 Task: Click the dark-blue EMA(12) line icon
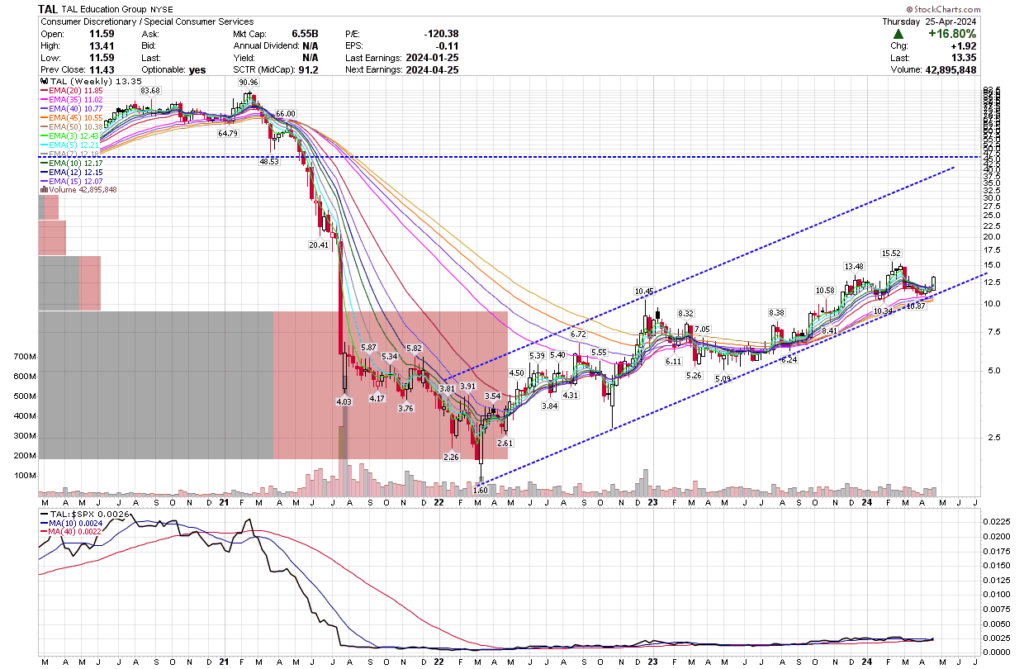[x=44, y=171]
